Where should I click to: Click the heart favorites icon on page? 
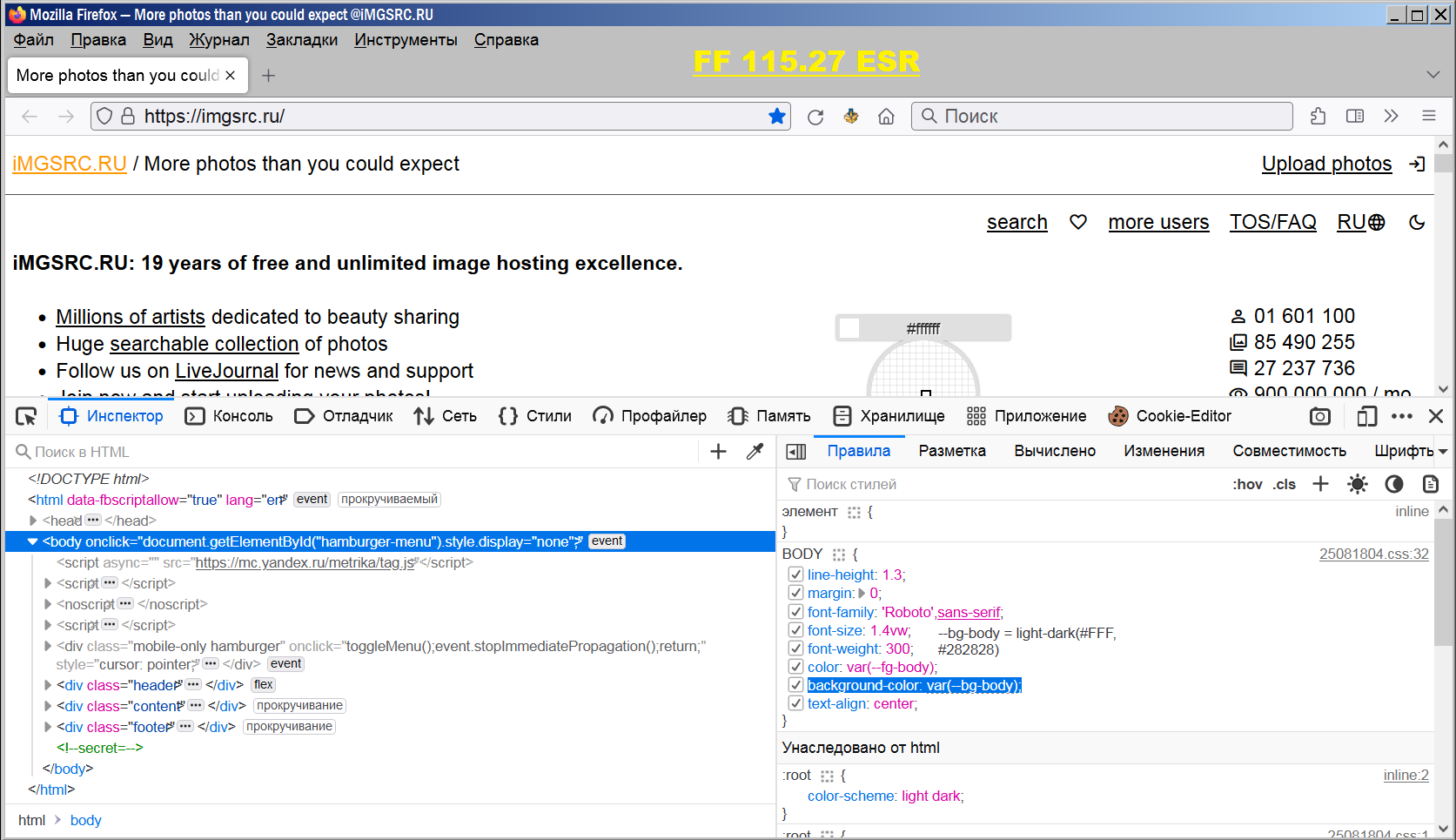point(1078,222)
